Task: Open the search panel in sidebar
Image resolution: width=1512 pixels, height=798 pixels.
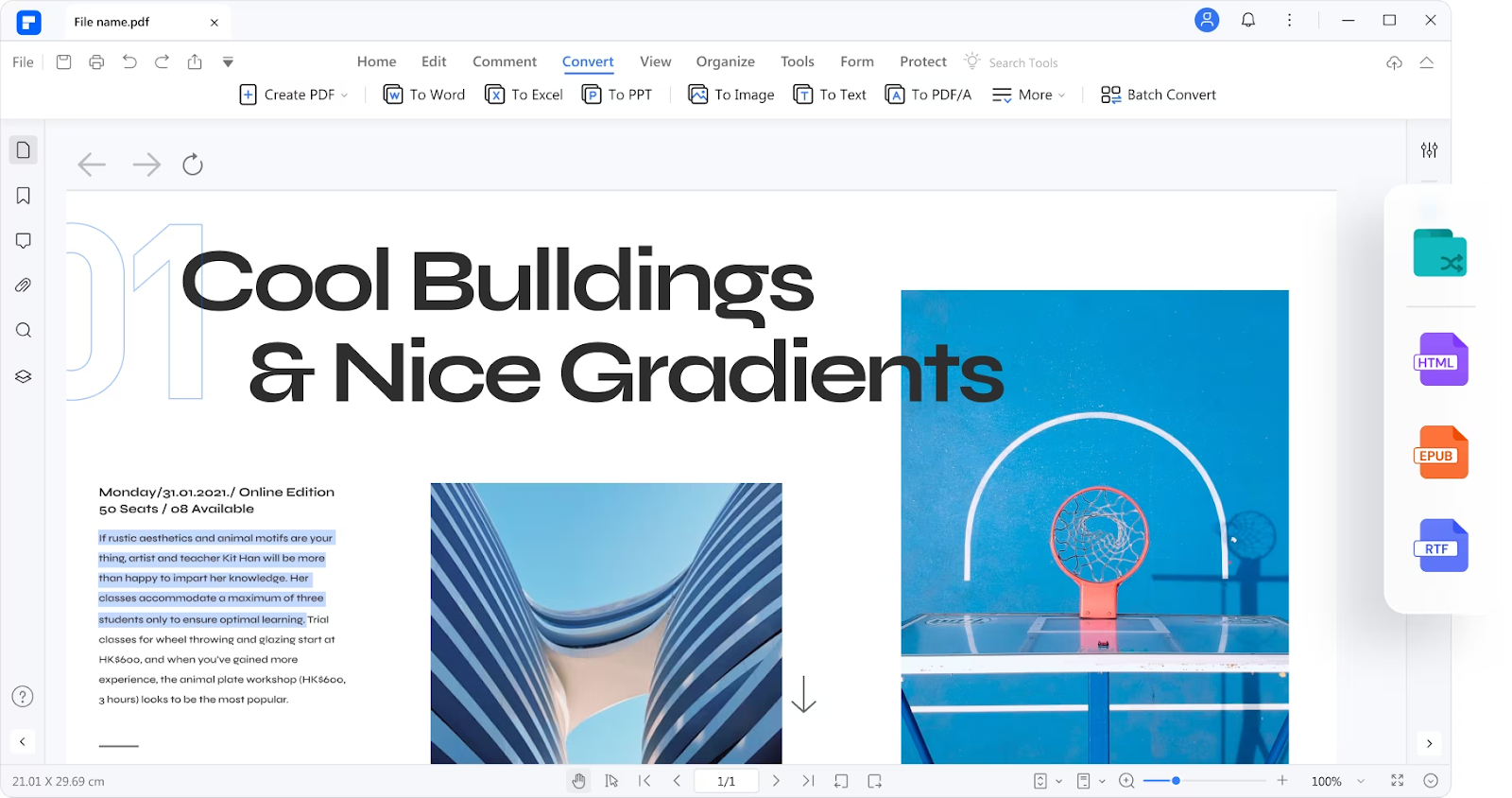Action: click(x=24, y=330)
